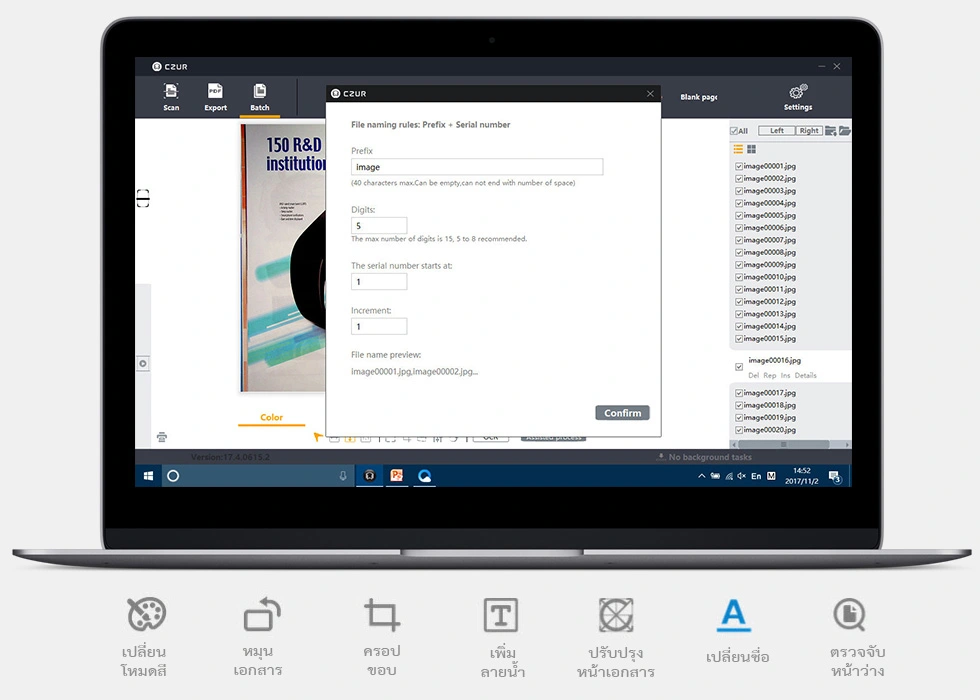The width and height of the screenshot is (980, 700).
Task: Click the Left page button
Action: click(777, 131)
